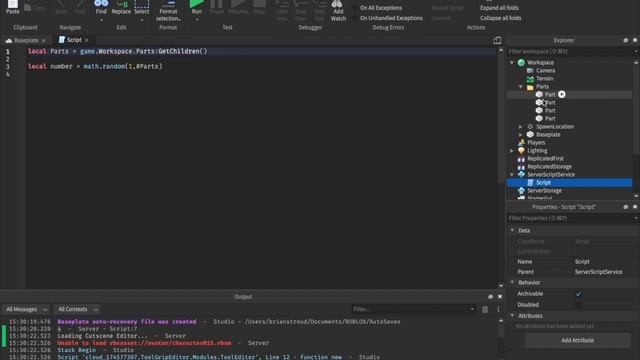
Task: Click the plus icon next to Part
Action: pyautogui.click(x=562, y=94)
